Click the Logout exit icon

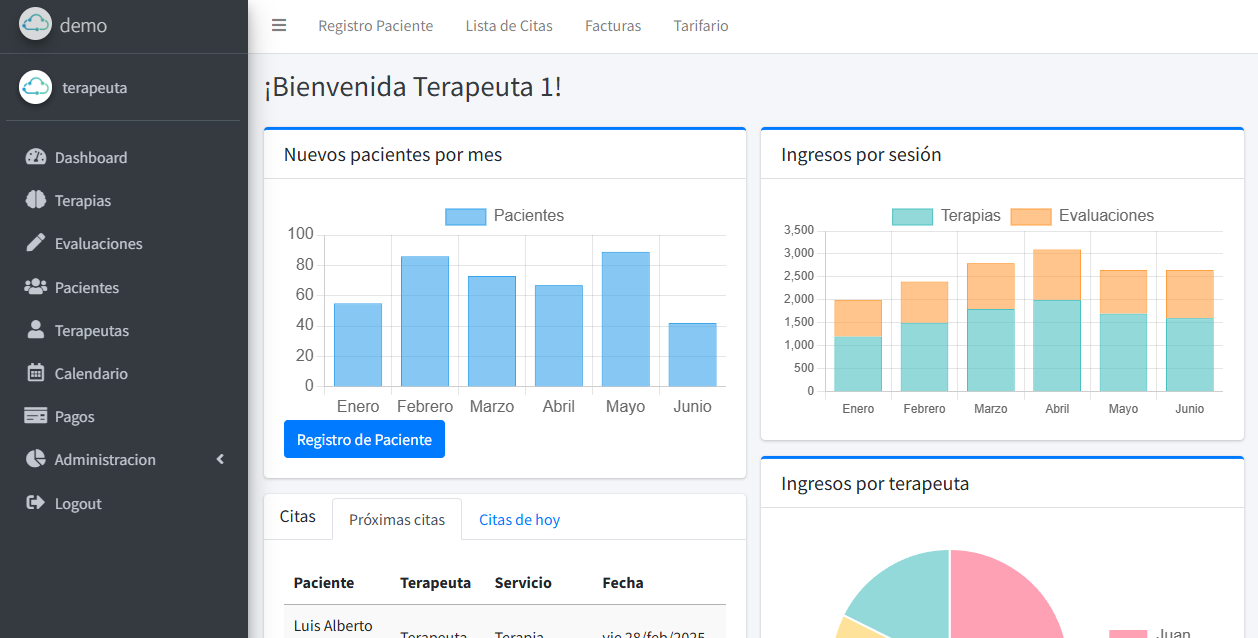tap(36, 503)
